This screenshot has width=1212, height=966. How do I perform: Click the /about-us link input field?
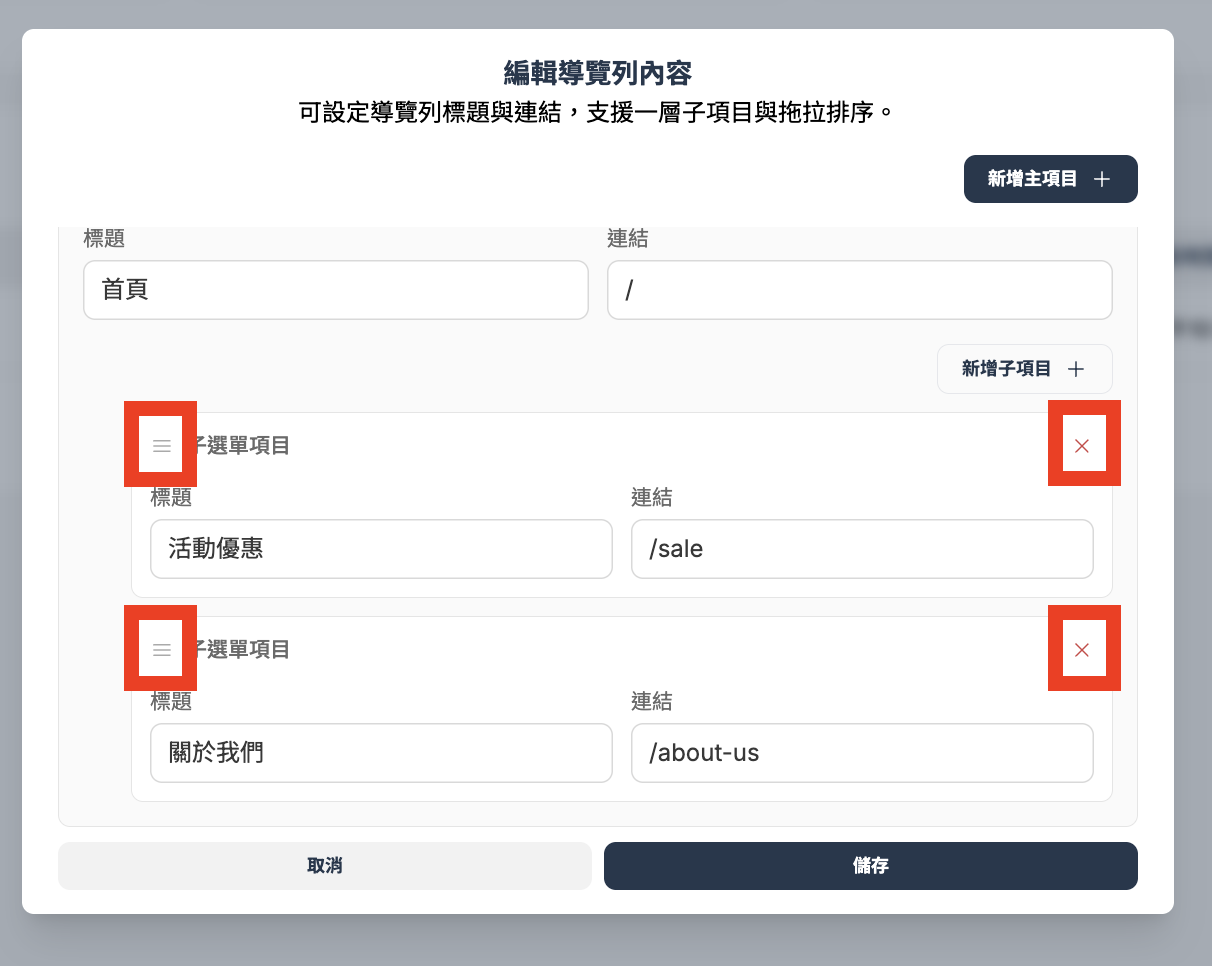coord(861,753)
